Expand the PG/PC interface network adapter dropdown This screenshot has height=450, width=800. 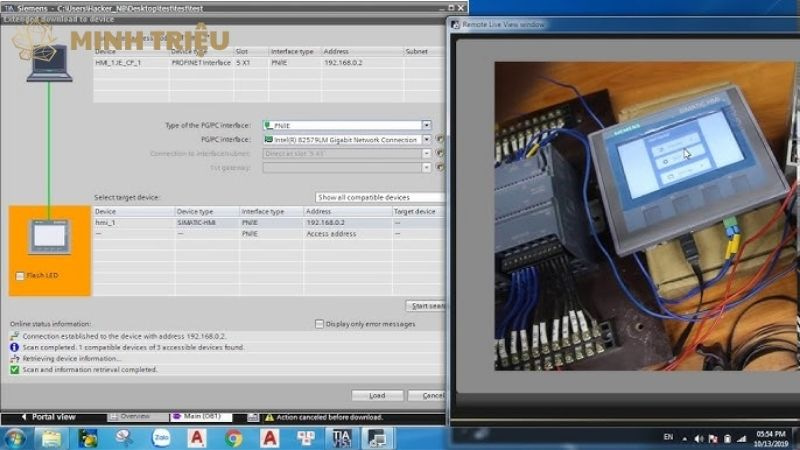(x=427, y=140)
